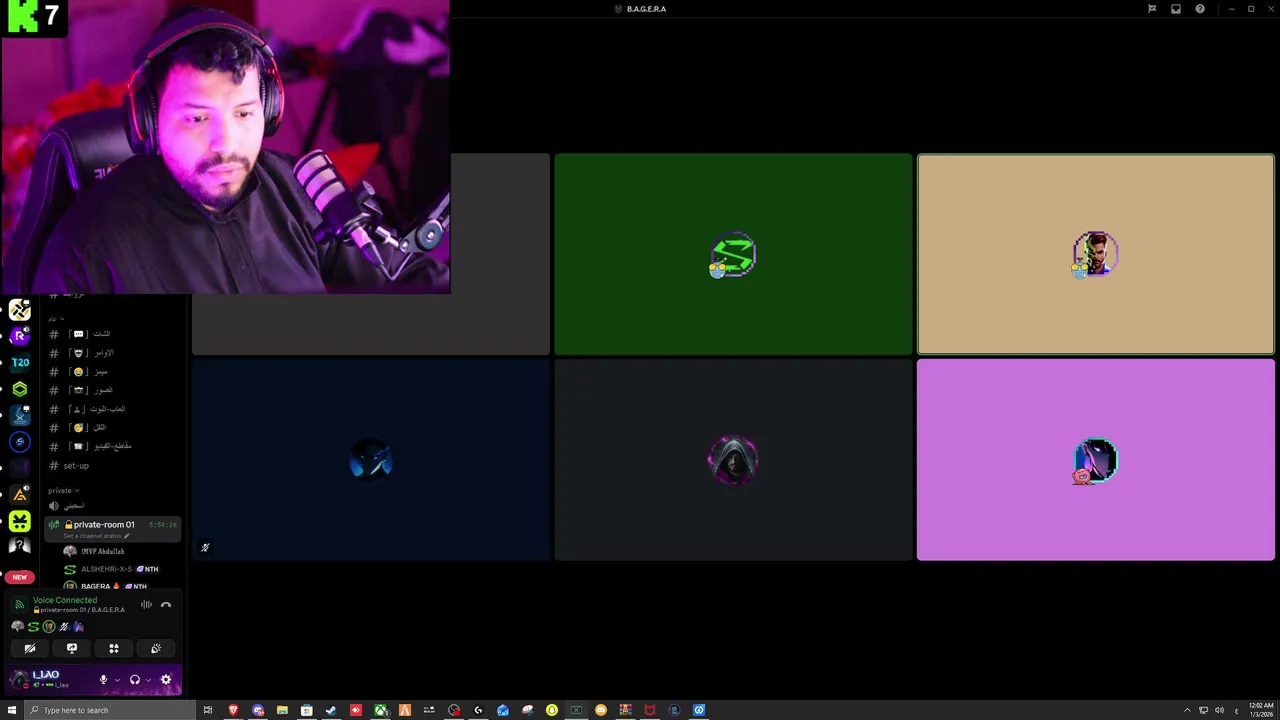
Task: Open Task View on the taskbar
Action: click(x=208, y=710)
